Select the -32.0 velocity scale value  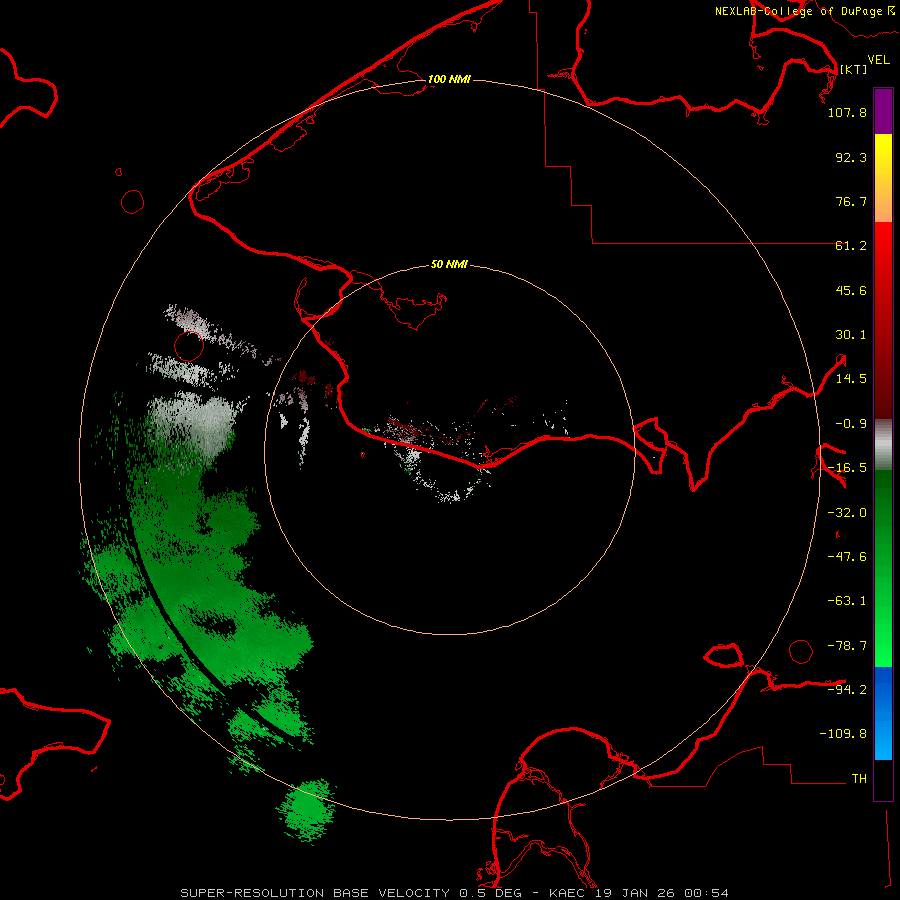click(847, 513)
